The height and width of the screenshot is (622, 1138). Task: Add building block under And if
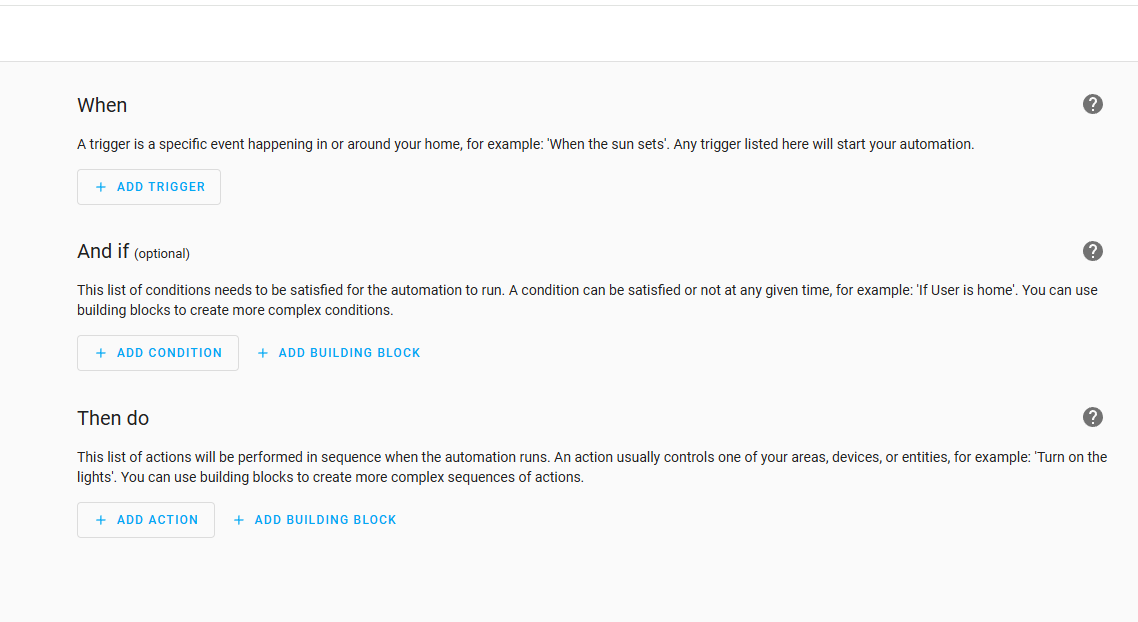[339, 353]
